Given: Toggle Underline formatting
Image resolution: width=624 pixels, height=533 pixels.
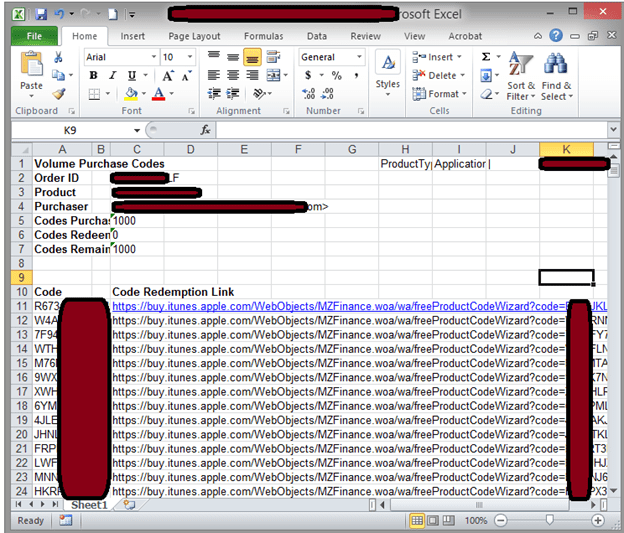Looking at the screenshot, I should (132, 75).
